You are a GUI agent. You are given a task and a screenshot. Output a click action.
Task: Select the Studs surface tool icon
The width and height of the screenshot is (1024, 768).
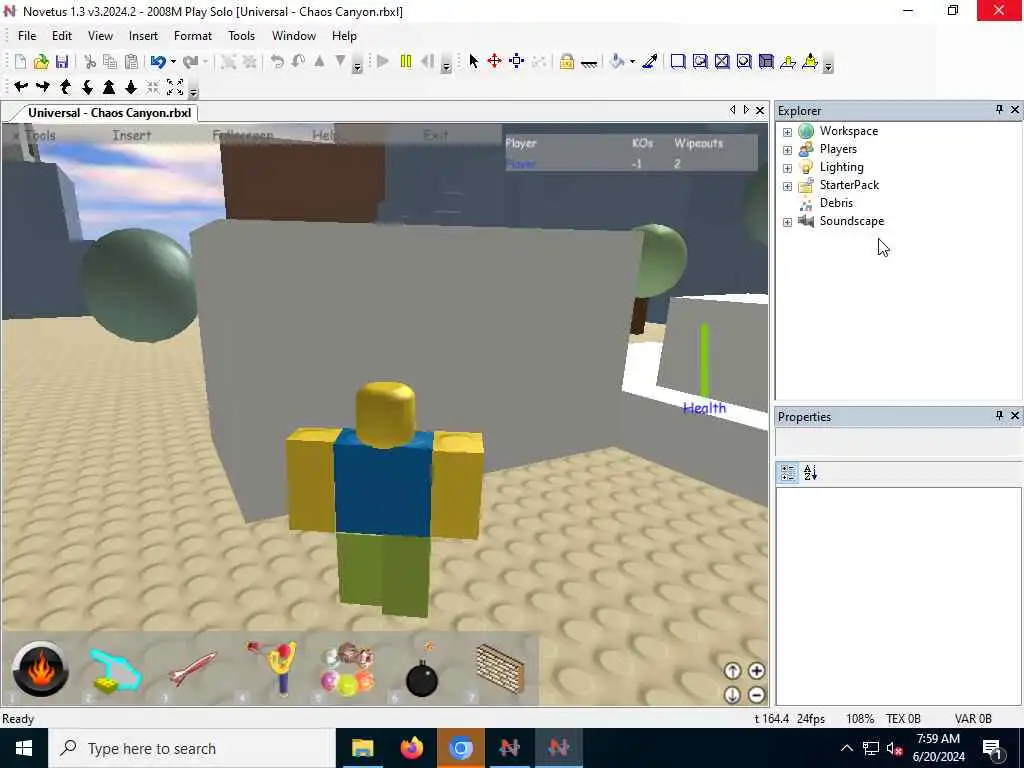[744, 62]
